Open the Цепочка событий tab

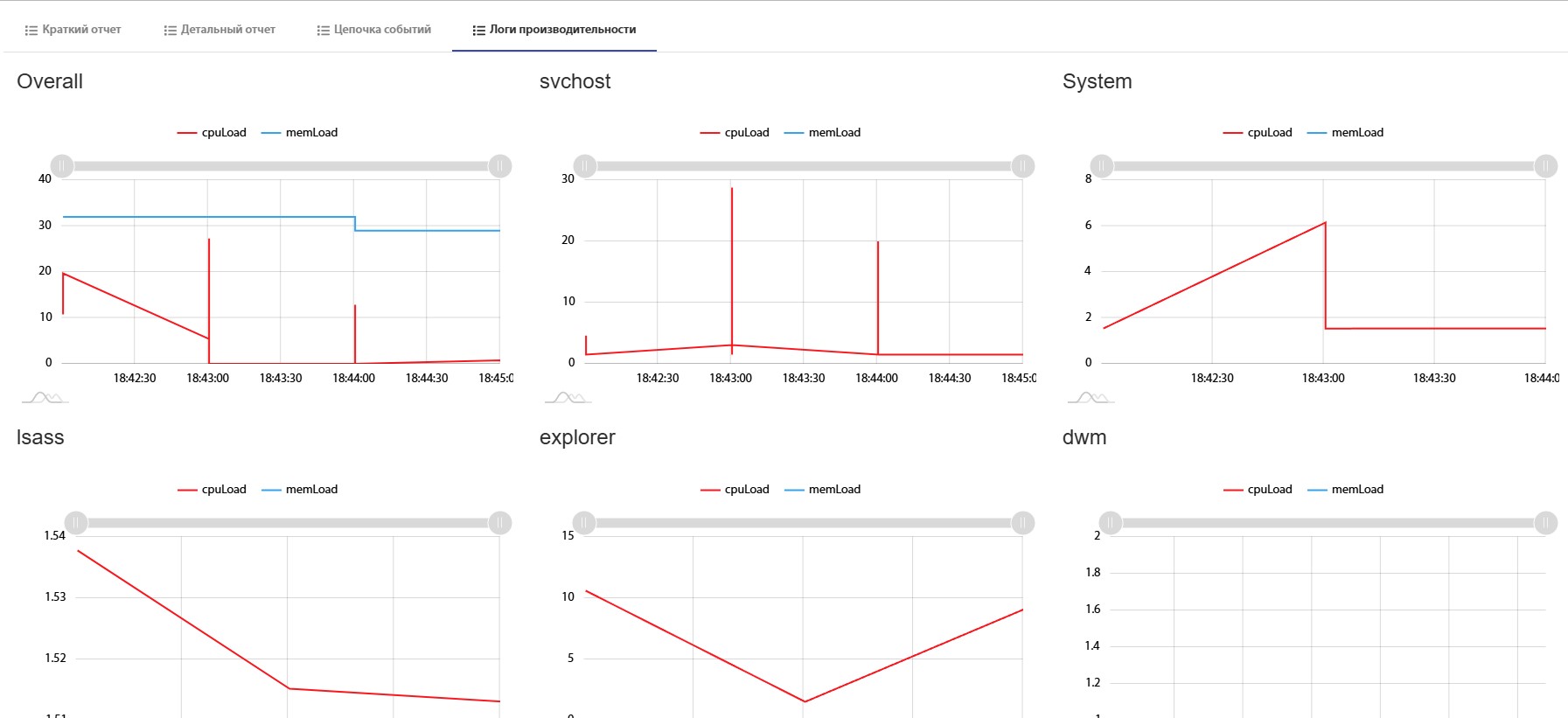tap(374, 30)
